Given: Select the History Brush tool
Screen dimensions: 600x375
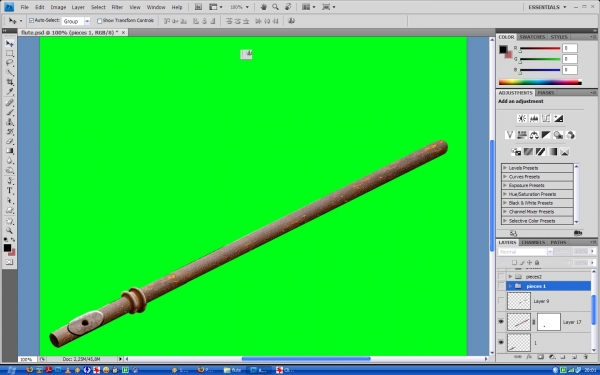Looking at the screenshot, I should click(x=10, y=132).
